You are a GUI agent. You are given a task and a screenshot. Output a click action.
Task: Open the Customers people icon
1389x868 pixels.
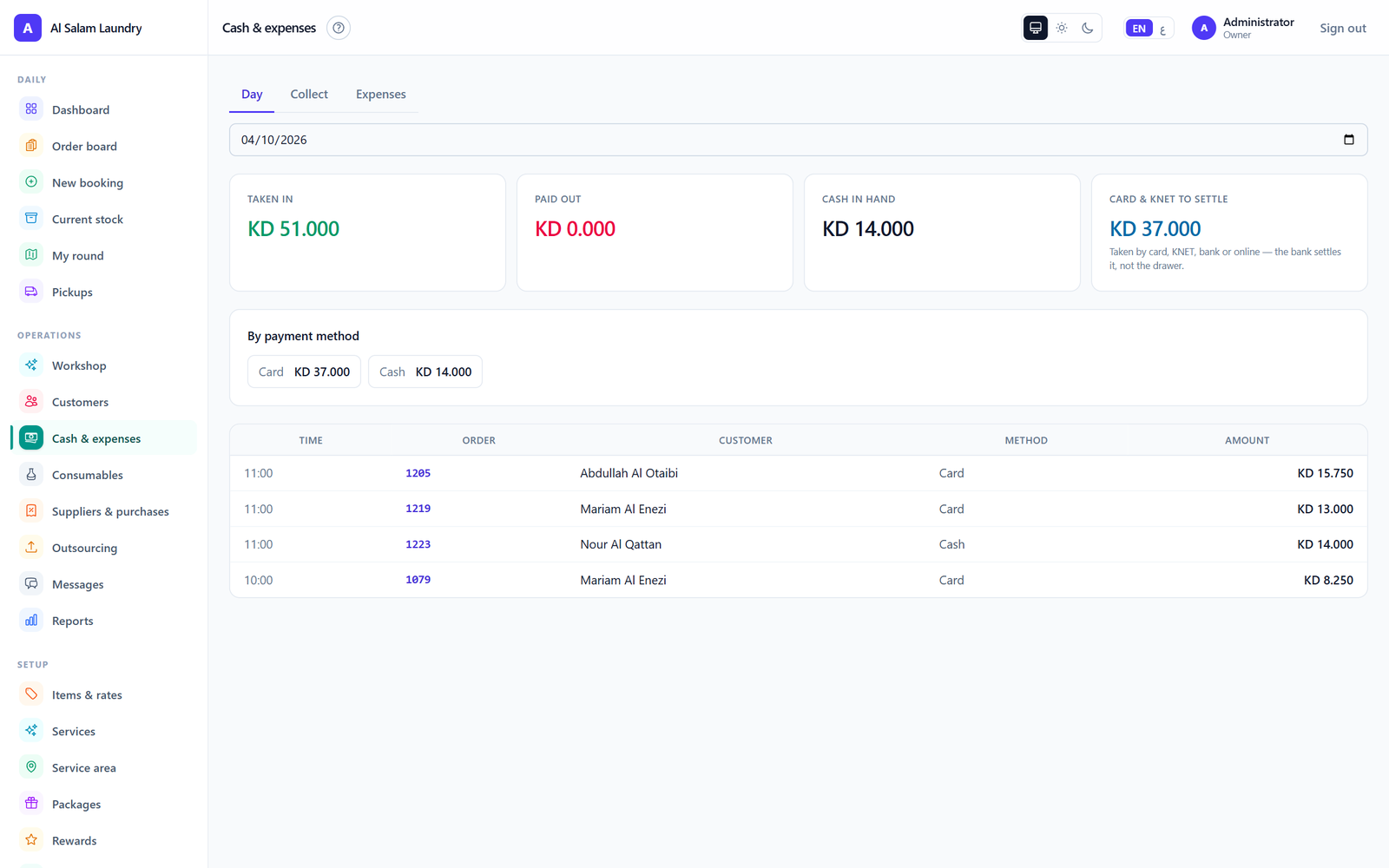pos(31,402)
